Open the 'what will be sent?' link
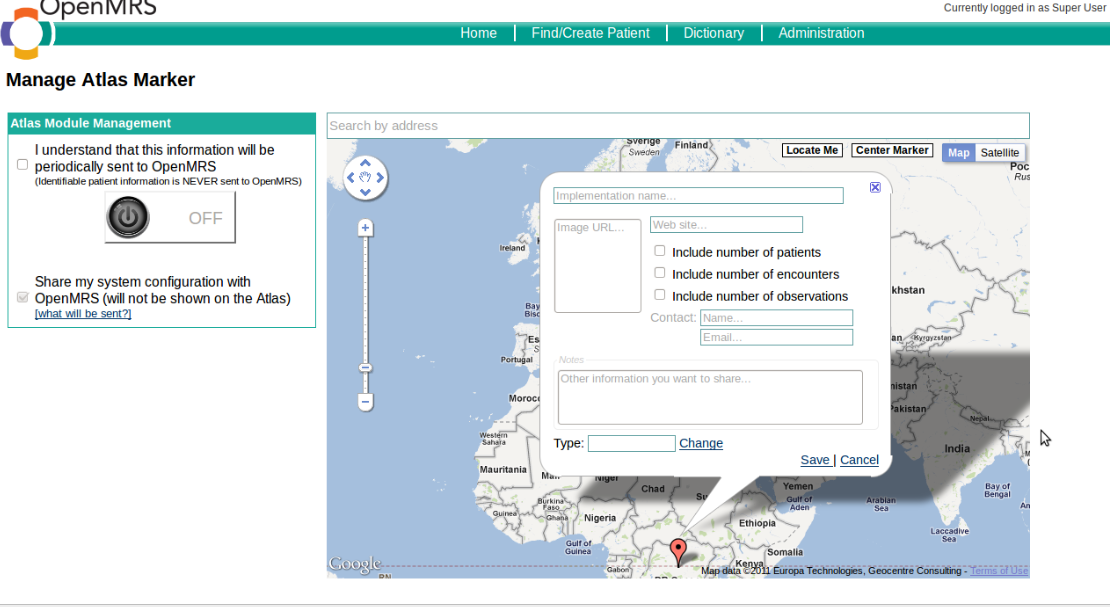Image resolution: width=1110 pixels, height=607 pixels. pos(83,313)
